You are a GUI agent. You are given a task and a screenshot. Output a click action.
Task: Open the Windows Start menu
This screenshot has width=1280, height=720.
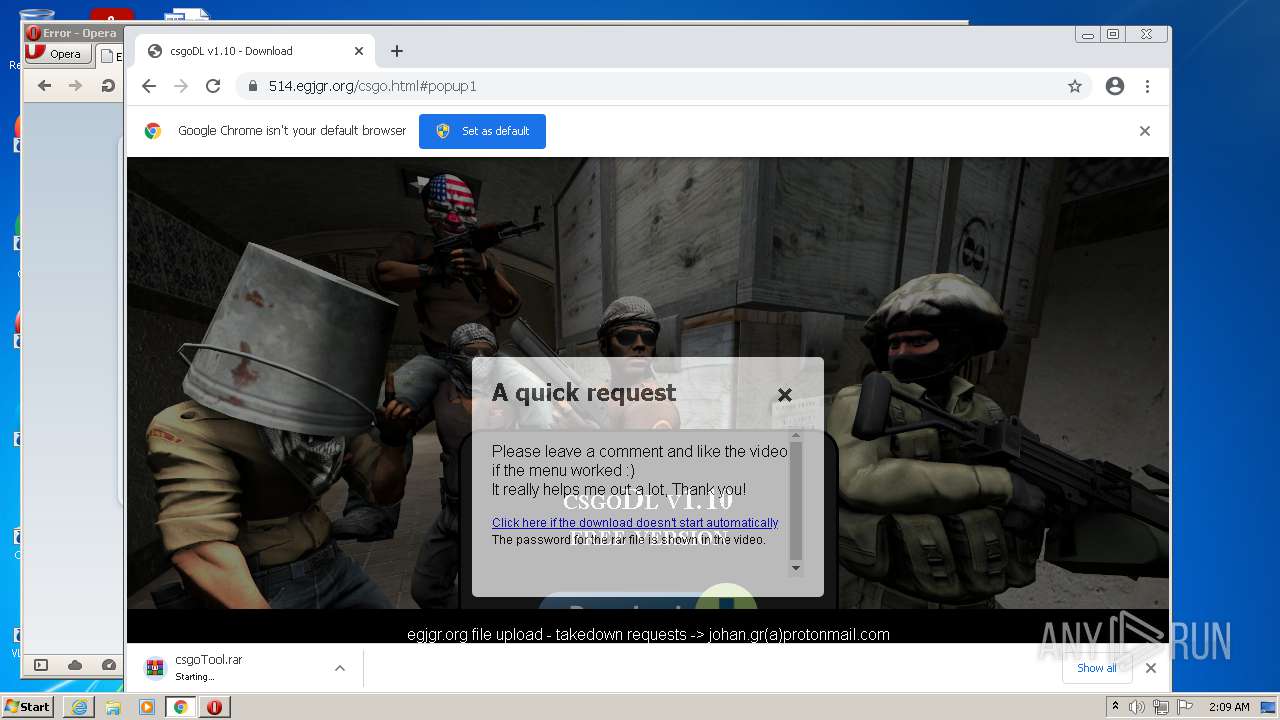coord(27,707)
